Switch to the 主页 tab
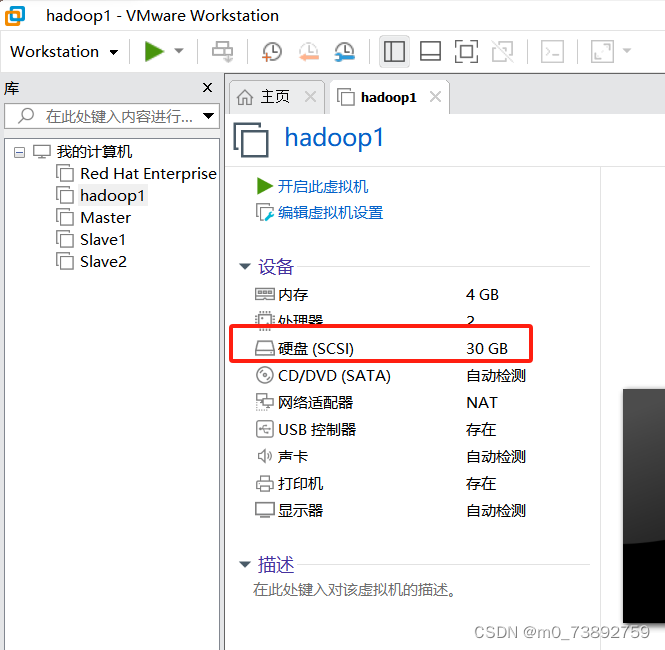The image size is (665, 650). [x=275, y=97]
